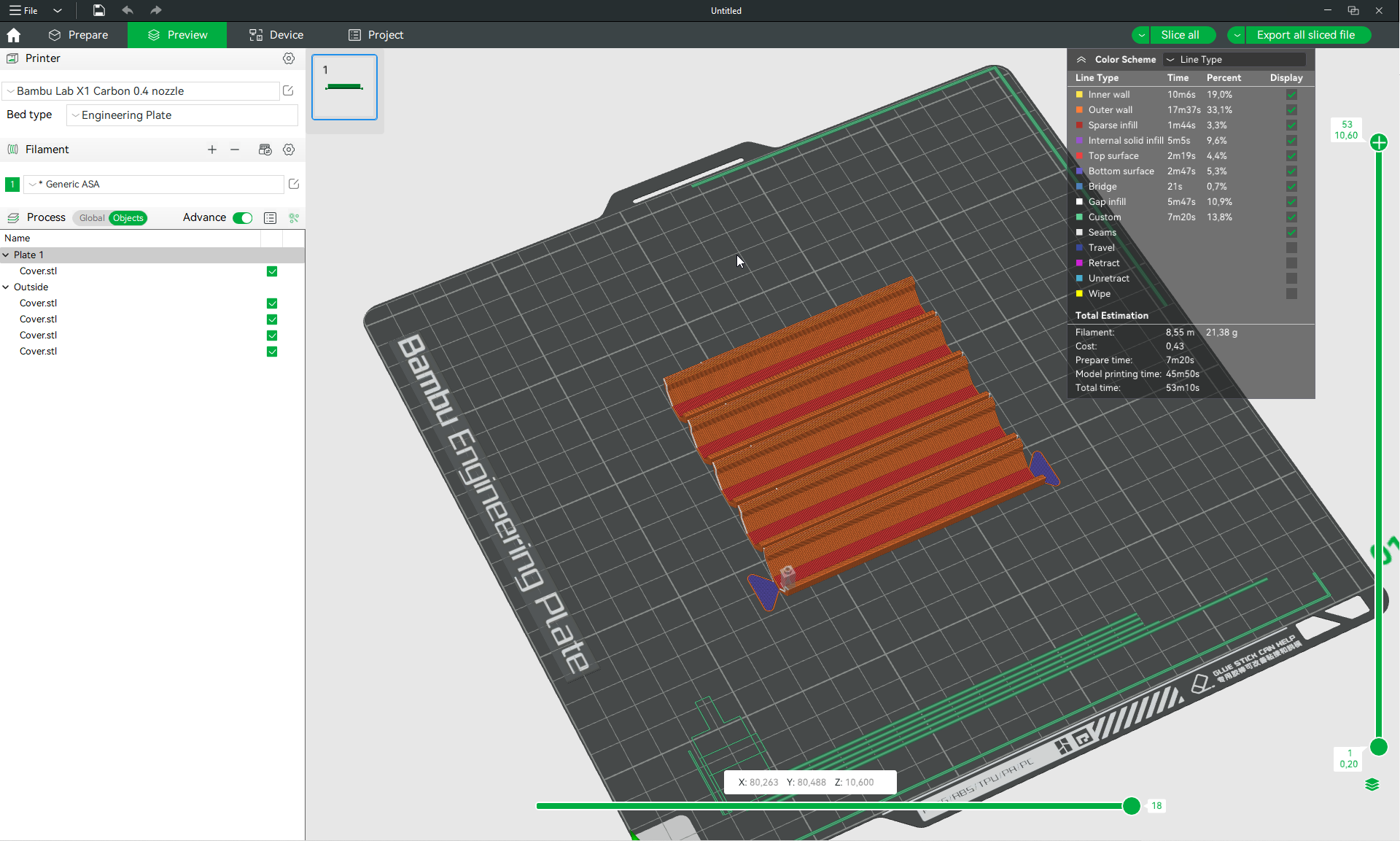Disable the Advance process toggle
This screenshot has height=841, width=1400.
(241, 218)
